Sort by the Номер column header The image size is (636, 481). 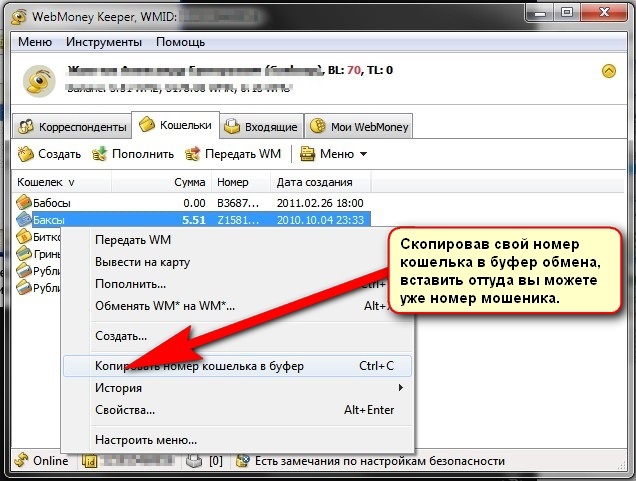[241, 182]
